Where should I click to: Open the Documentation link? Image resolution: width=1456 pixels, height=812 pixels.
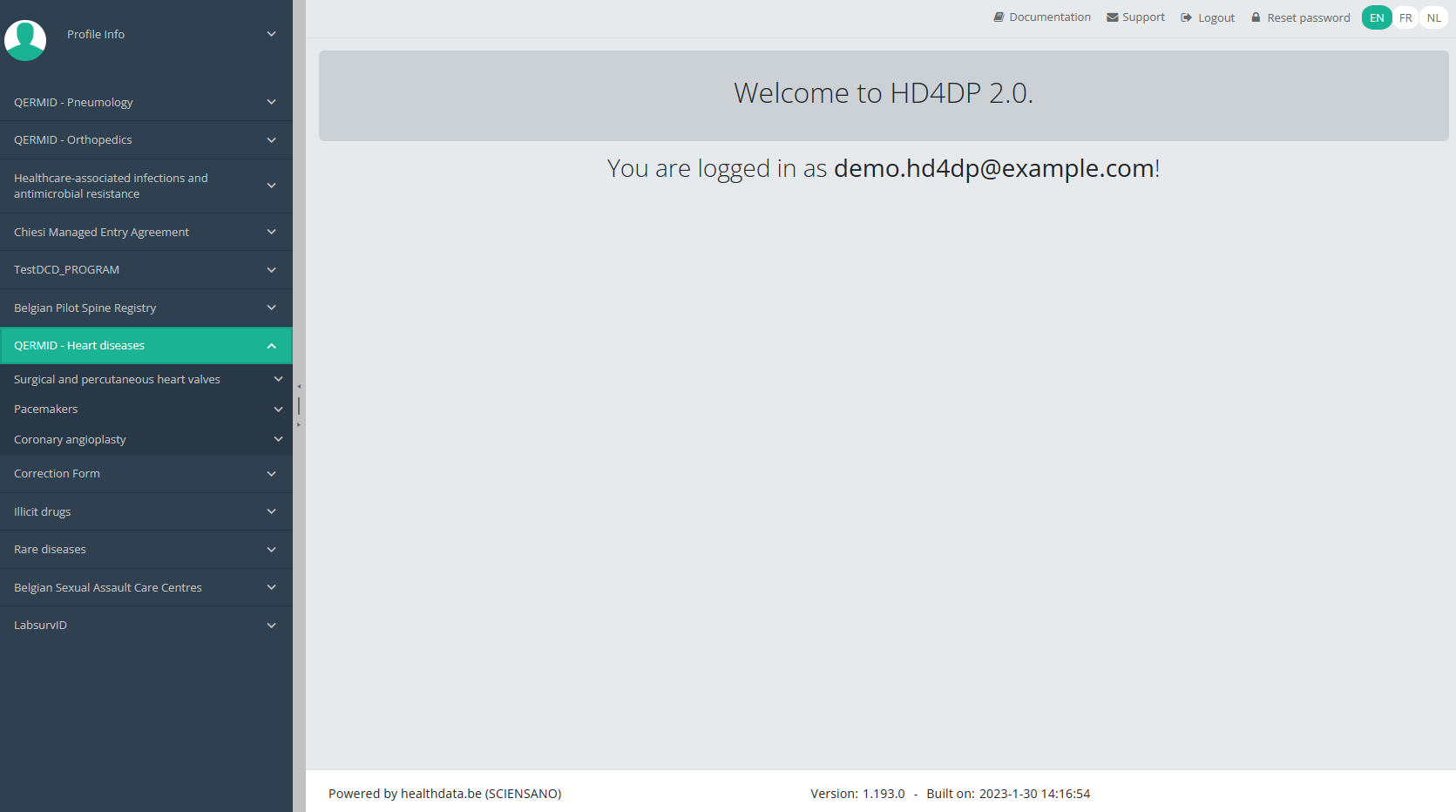(1049, 17)
